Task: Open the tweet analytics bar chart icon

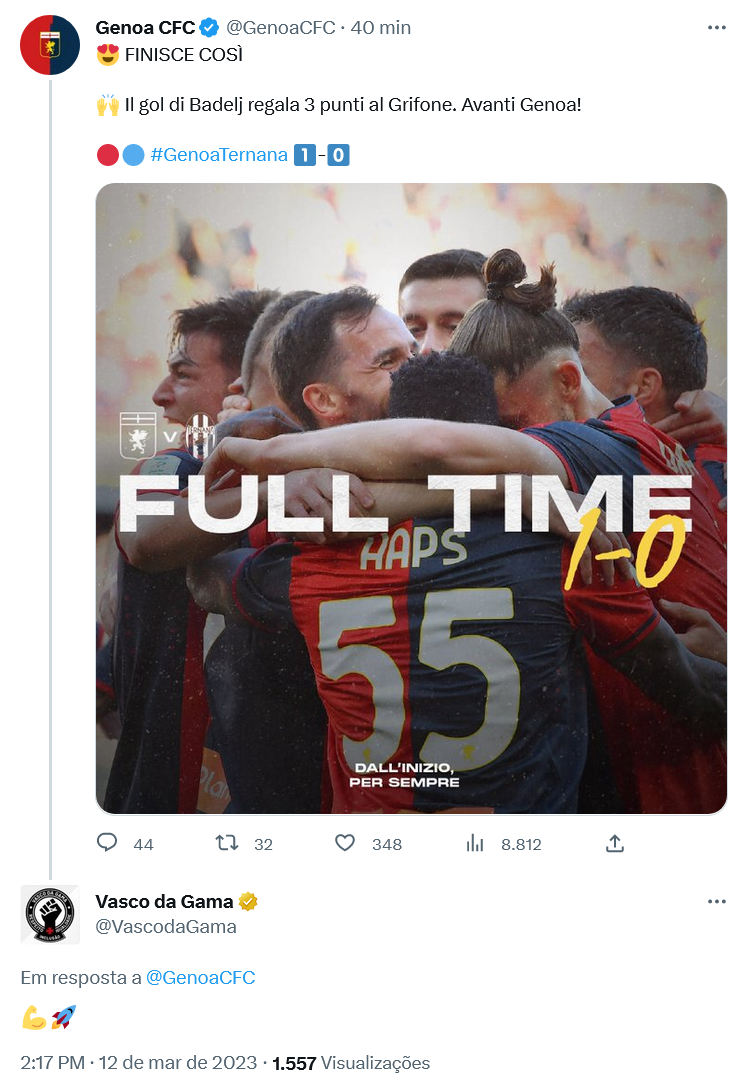Action: 475,843
